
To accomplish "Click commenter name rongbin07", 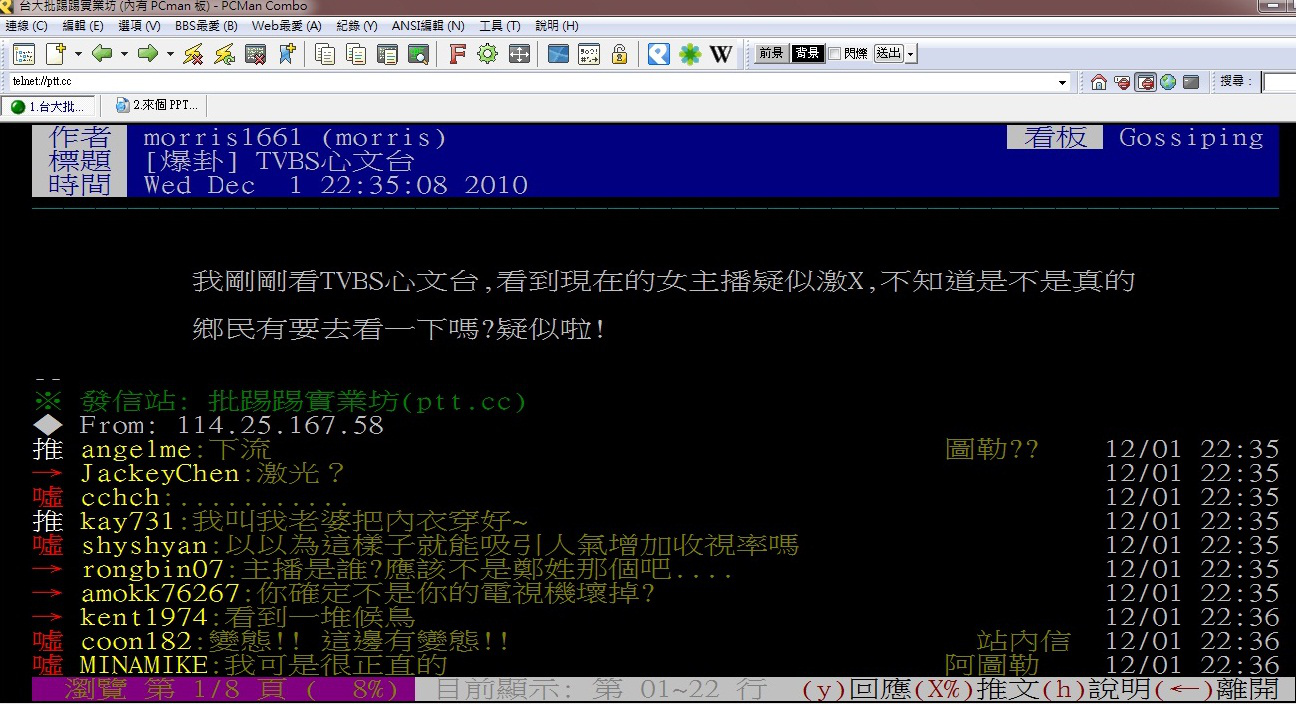I will (x=152, y=569).
